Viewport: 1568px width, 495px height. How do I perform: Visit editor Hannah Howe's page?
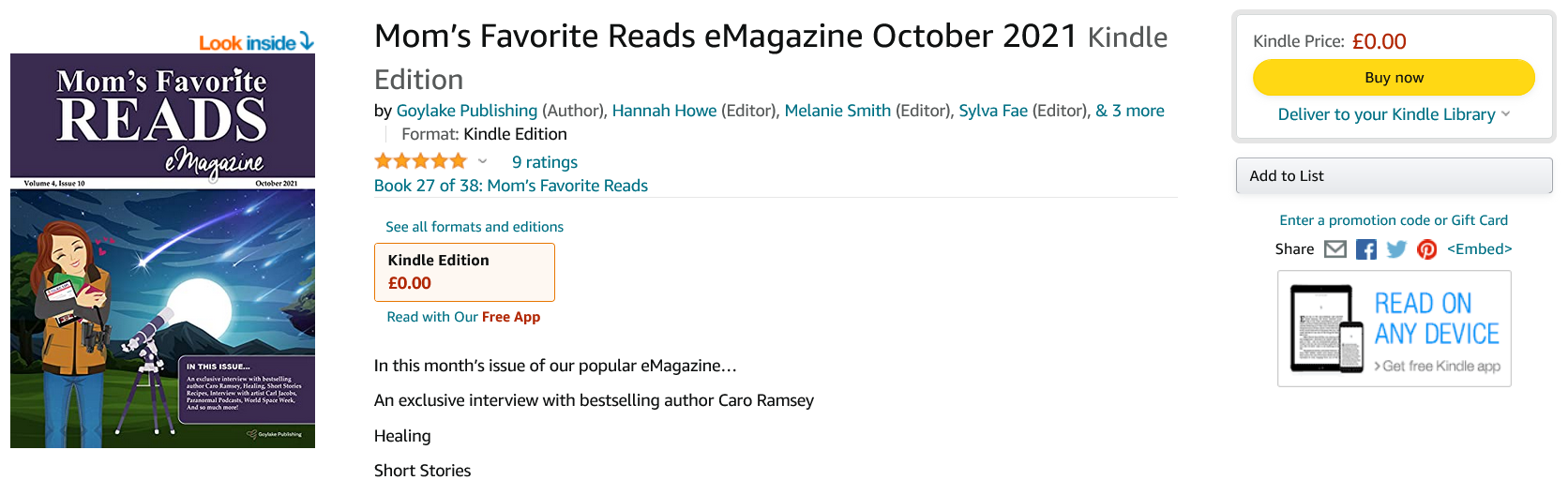664,111
